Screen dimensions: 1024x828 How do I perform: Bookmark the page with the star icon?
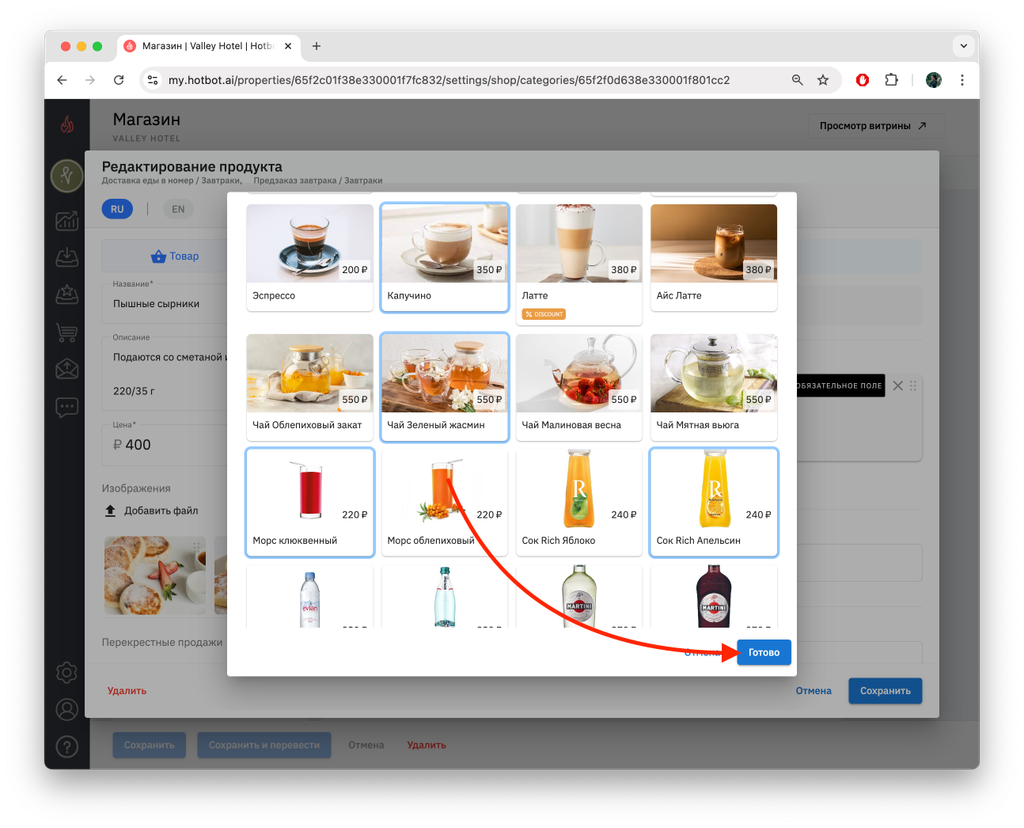click(823, 80)
